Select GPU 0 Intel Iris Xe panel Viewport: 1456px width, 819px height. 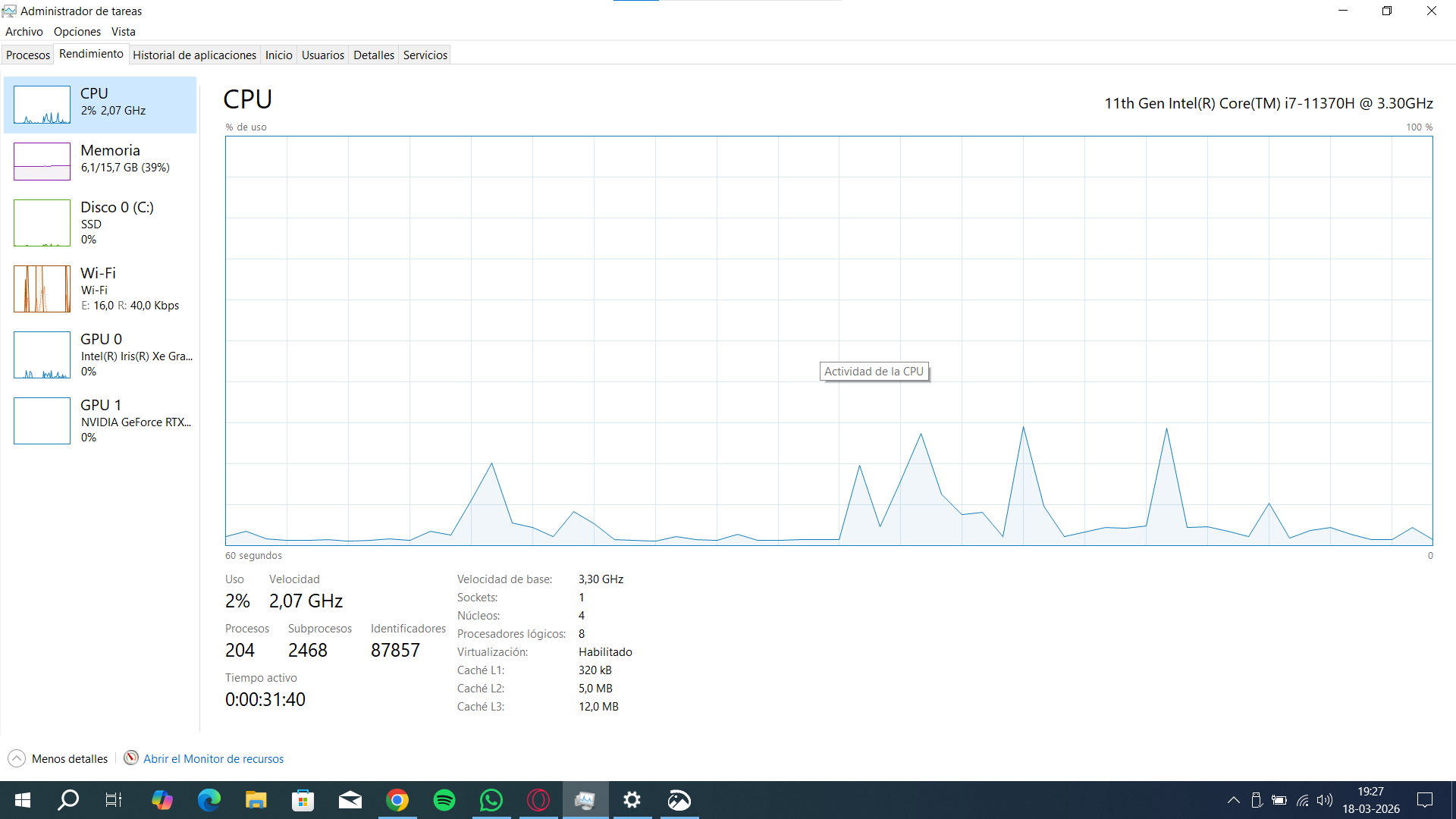pyautogui.click(x=99, y=354)
